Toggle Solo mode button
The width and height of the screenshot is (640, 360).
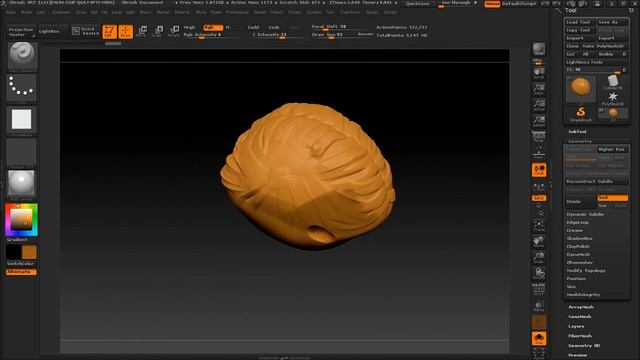click(x=539, y=338)
